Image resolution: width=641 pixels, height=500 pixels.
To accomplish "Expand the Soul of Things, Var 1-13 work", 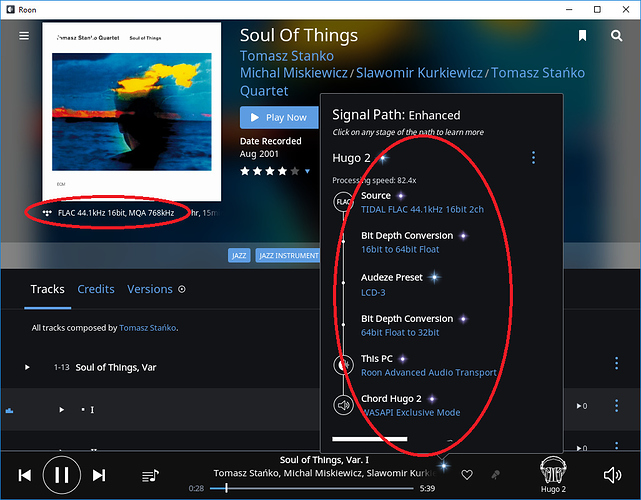I will [27, 367].
